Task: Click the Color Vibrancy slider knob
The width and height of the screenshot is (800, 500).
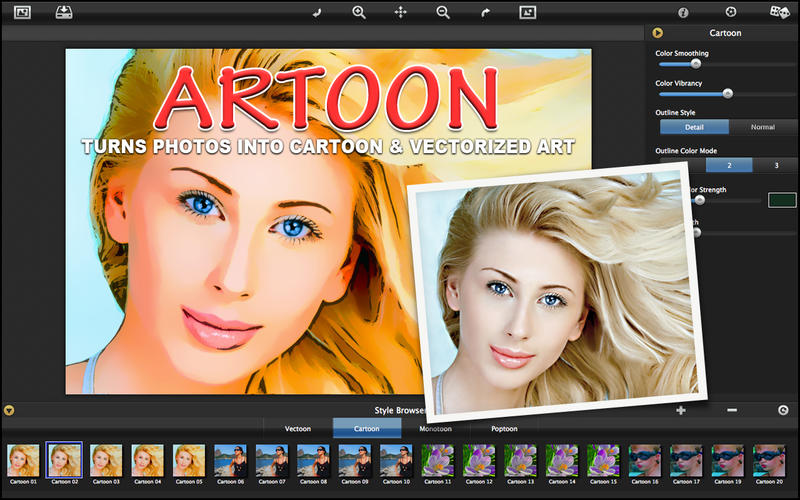Action: pos(728,93)
